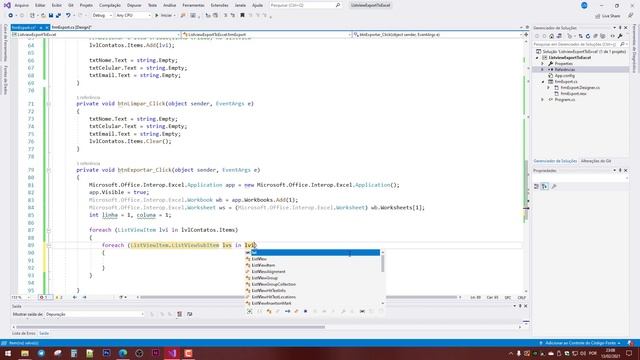
Task: Open the Debug configuration dropdown
Action: click(102, 16)
